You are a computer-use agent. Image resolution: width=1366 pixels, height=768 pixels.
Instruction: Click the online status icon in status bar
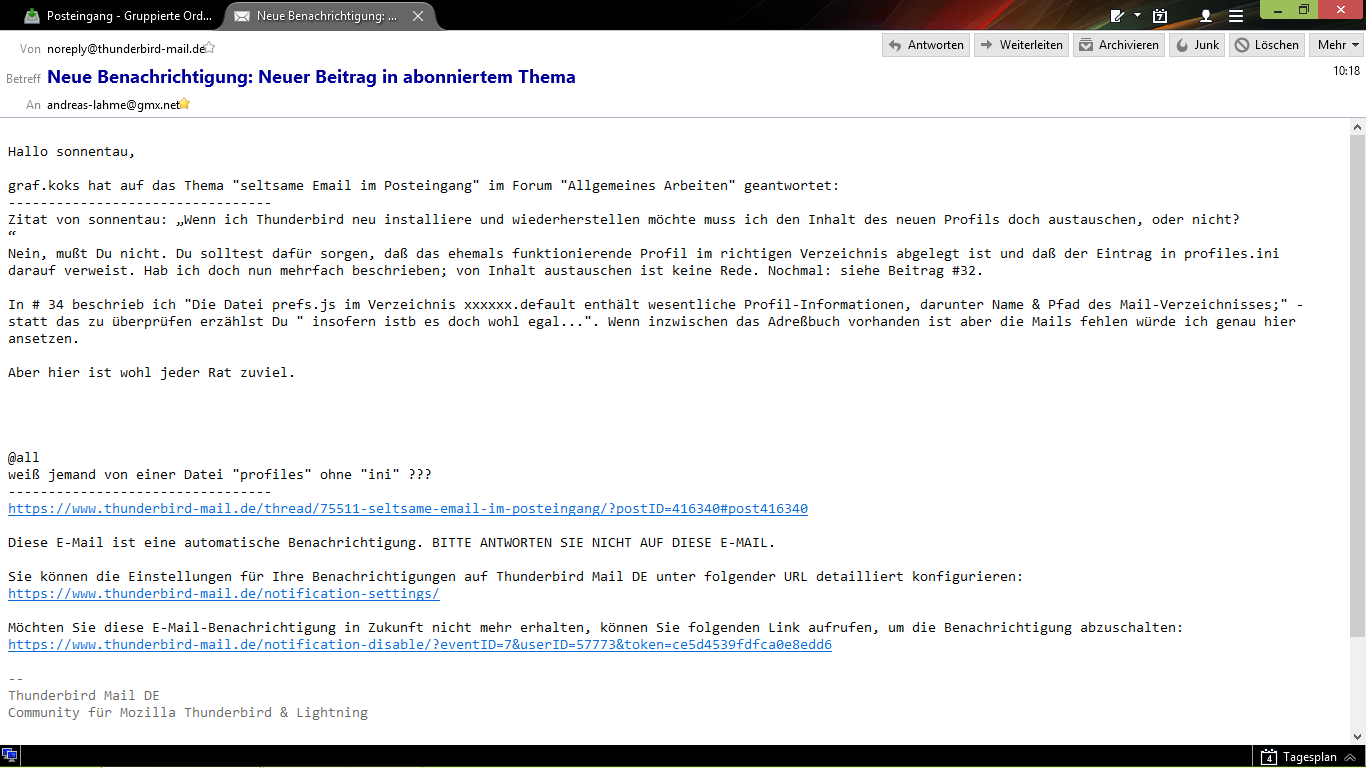point(10,756)
